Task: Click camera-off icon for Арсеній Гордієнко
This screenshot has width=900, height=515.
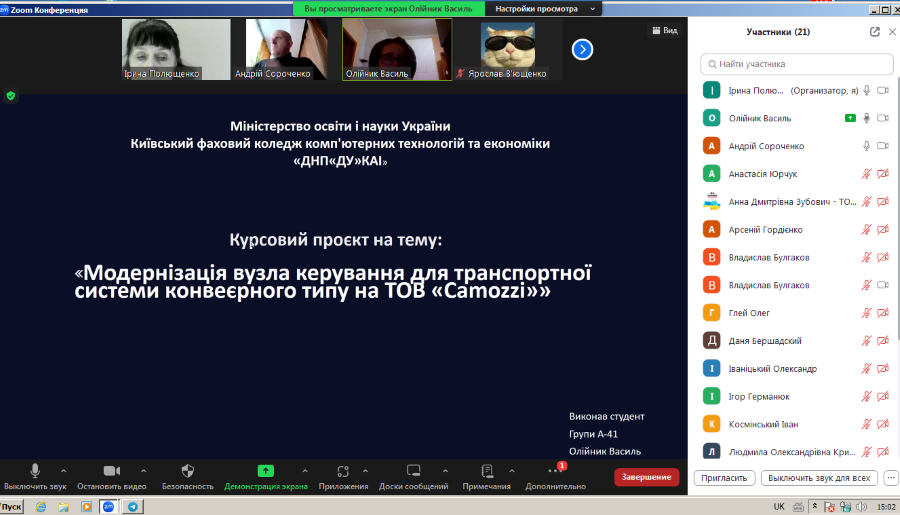Action: pyautogui.click(x=883, y=229)
